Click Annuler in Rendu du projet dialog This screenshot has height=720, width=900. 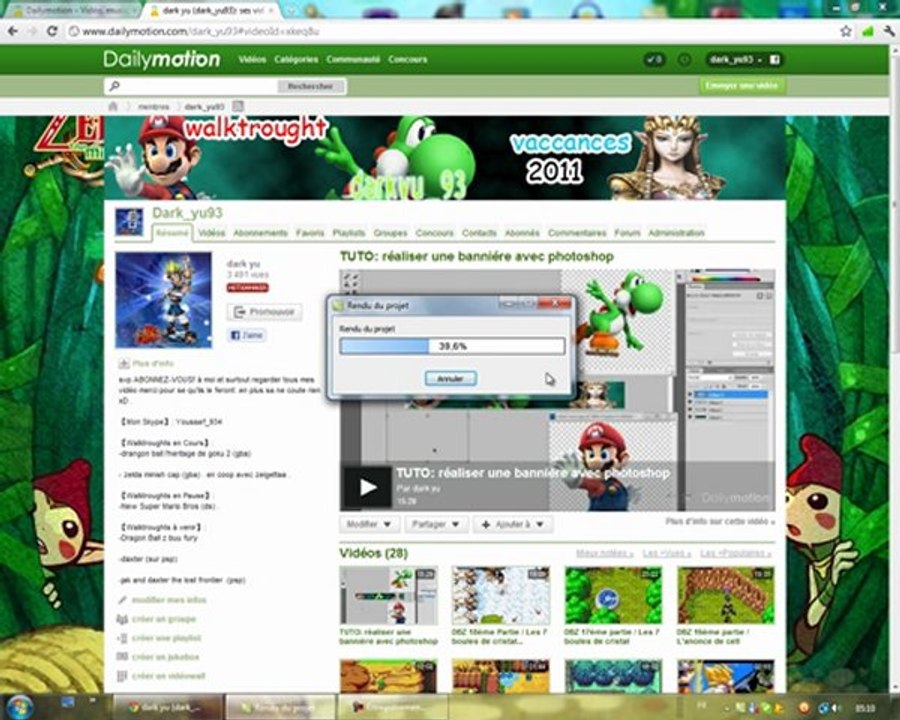(x=451, y=378)
